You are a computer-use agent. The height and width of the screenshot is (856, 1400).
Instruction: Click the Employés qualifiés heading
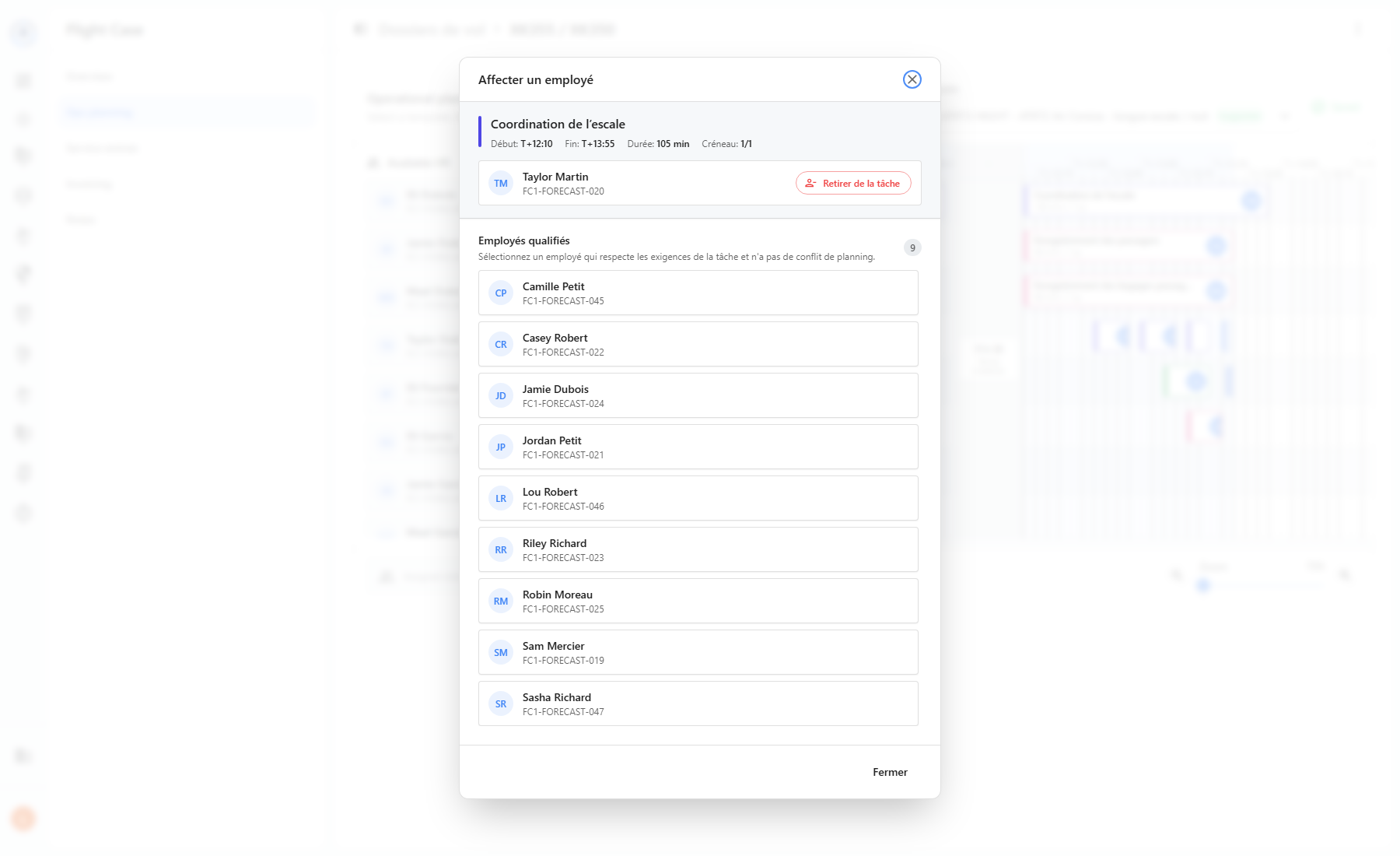pyautogui.click(x=524, y=241)
